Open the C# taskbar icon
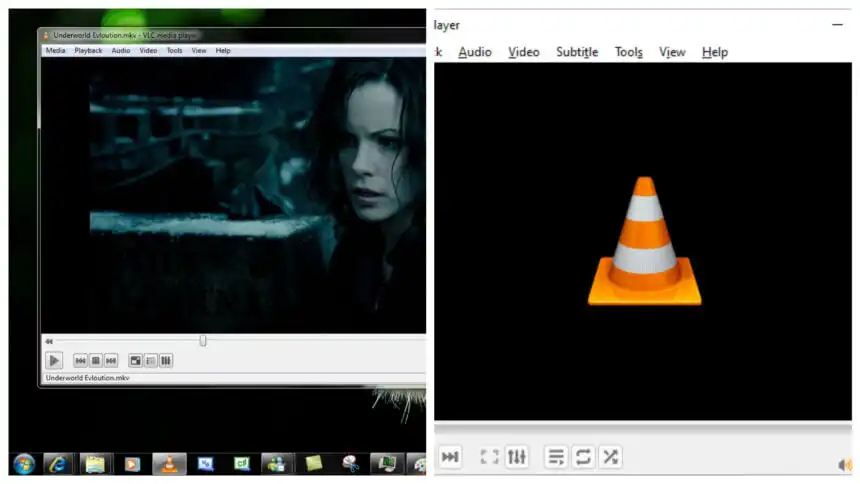Viewport: 860px width, 484px height. pos(241,464)
